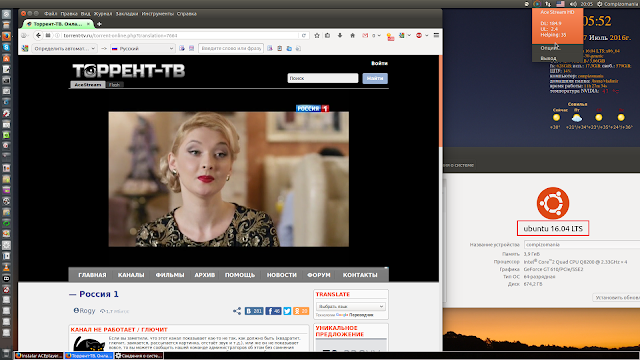Open КАНАЛЫ in site navigation
The width and height of the screenshot is (640, 360).
tap(131, 275)
